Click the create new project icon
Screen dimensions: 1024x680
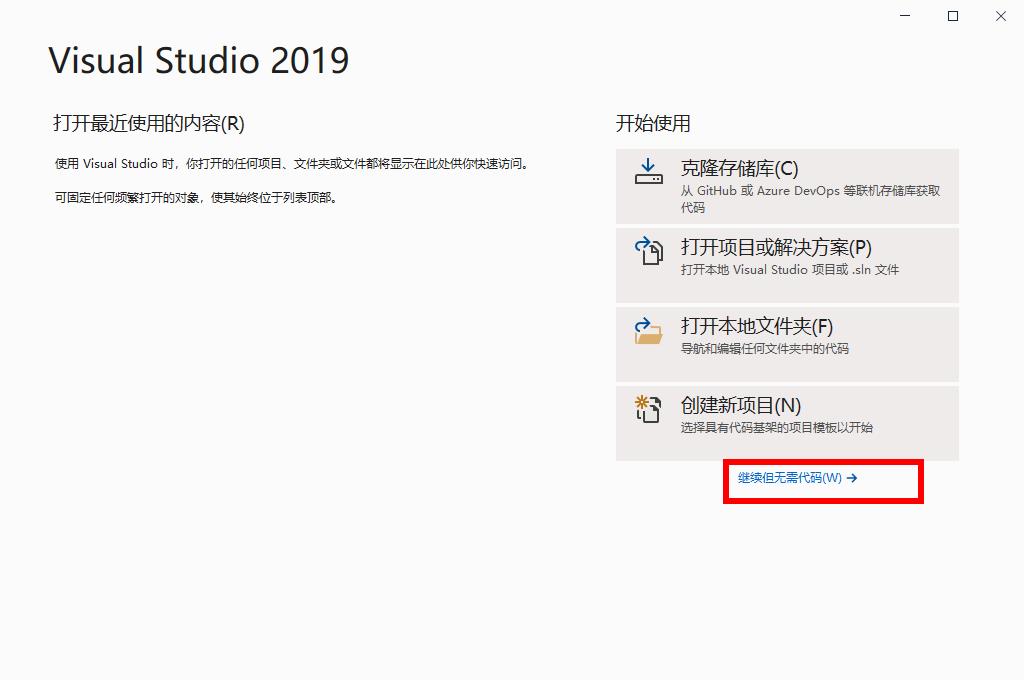point(648,409)
